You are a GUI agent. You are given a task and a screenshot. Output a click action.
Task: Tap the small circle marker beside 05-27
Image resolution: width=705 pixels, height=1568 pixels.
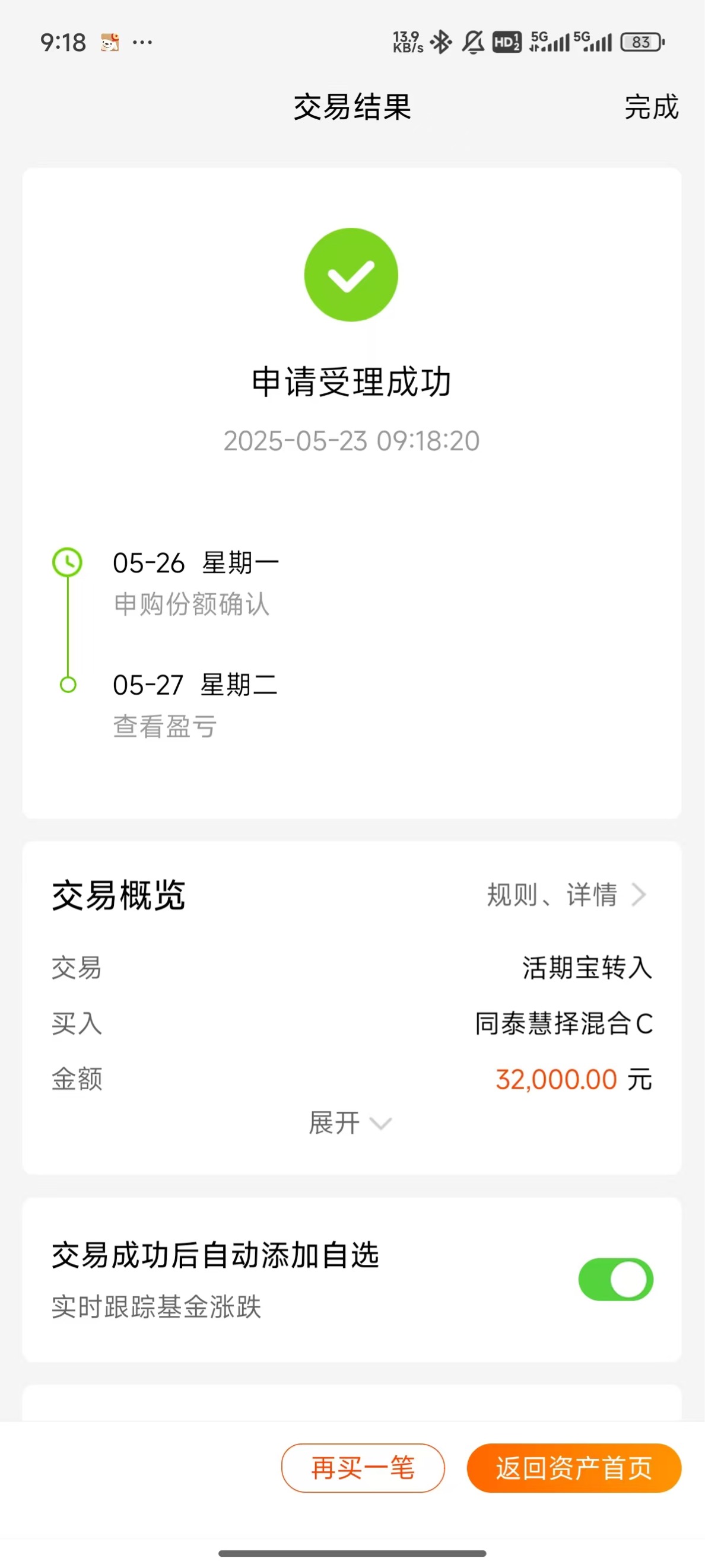click(68, 685)
